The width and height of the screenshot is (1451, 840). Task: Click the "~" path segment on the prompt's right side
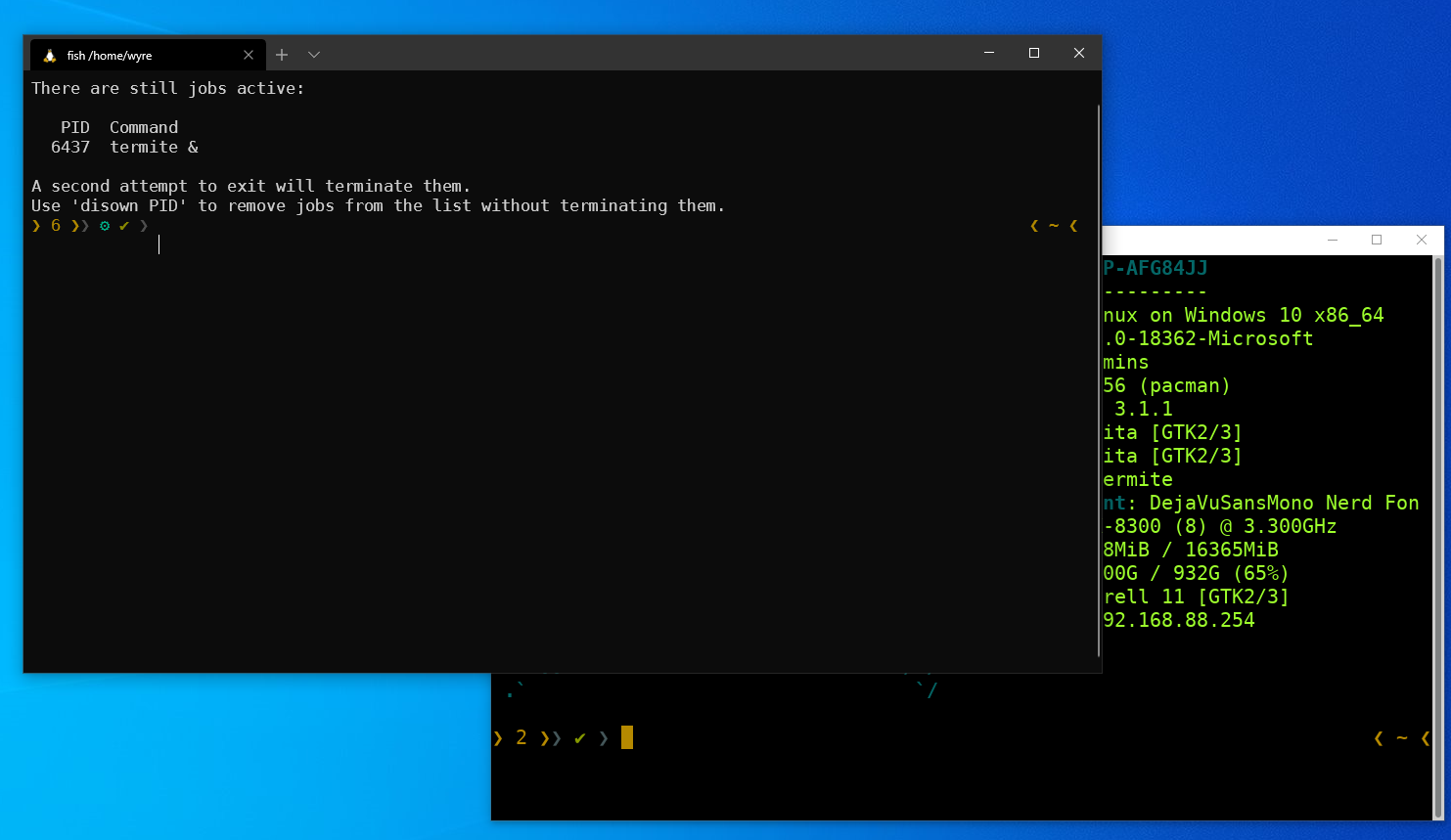(1054, 225)
